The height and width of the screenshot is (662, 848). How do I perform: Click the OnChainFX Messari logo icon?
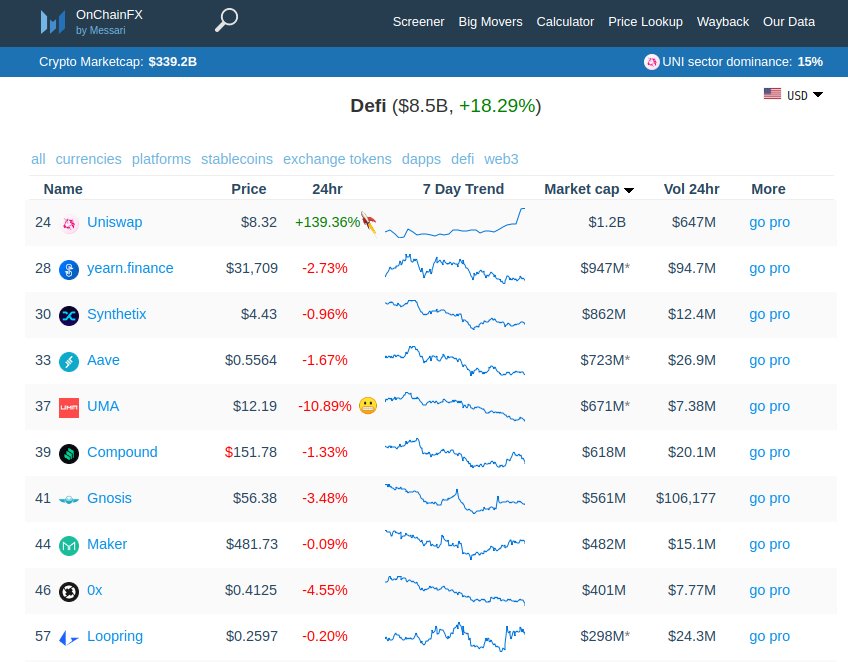[53, 22]
